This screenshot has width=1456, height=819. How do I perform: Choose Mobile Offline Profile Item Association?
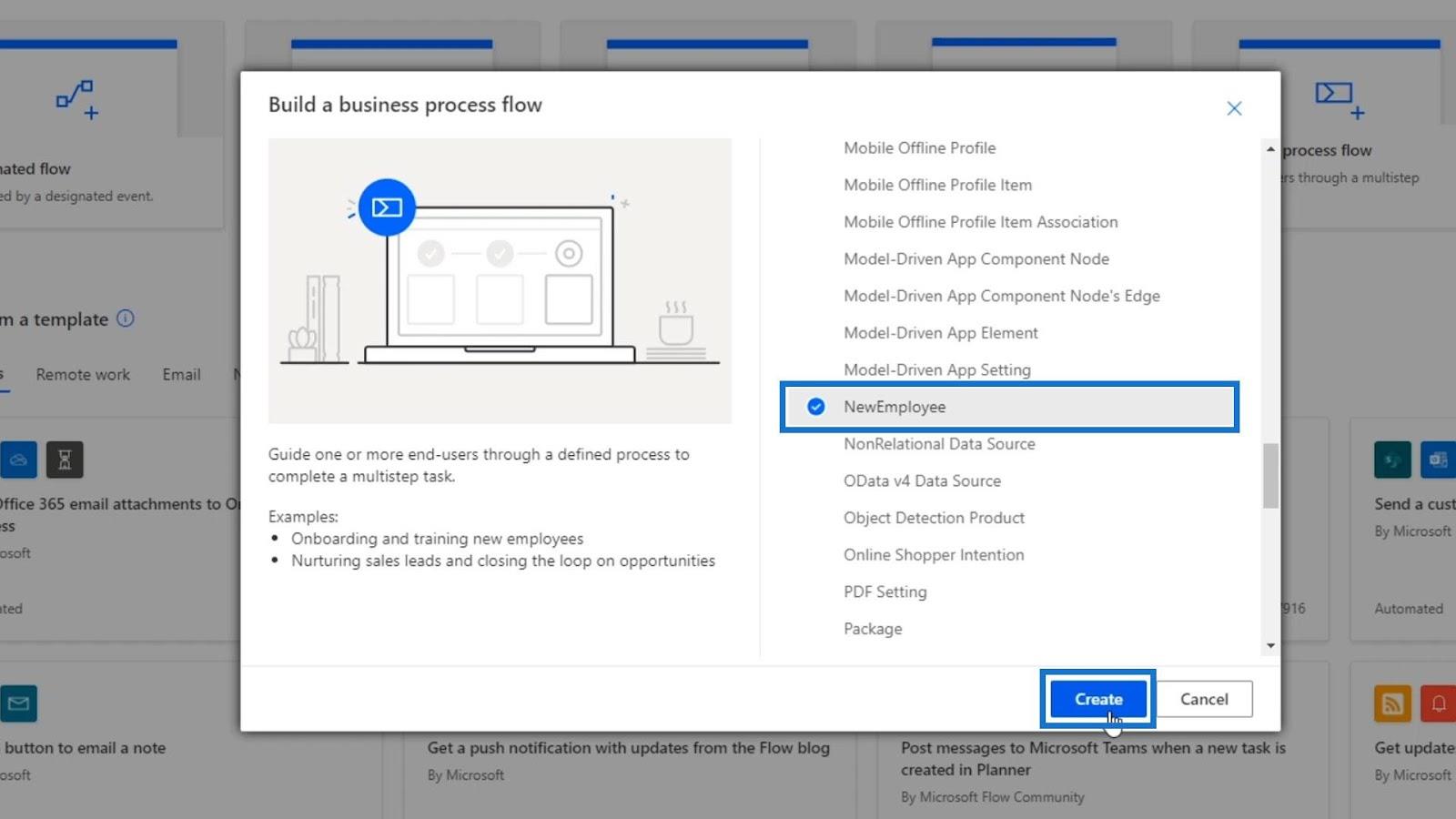[980, 222]
